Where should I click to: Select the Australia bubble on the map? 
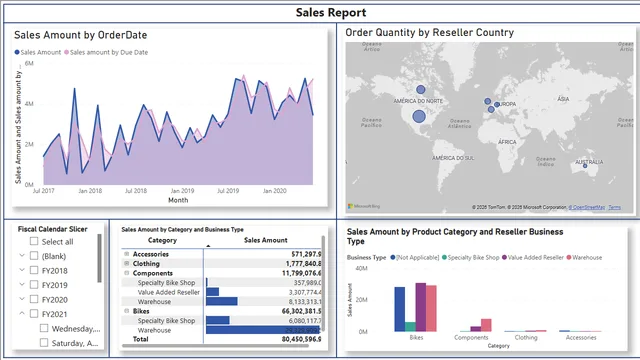(x=585, y=166)
